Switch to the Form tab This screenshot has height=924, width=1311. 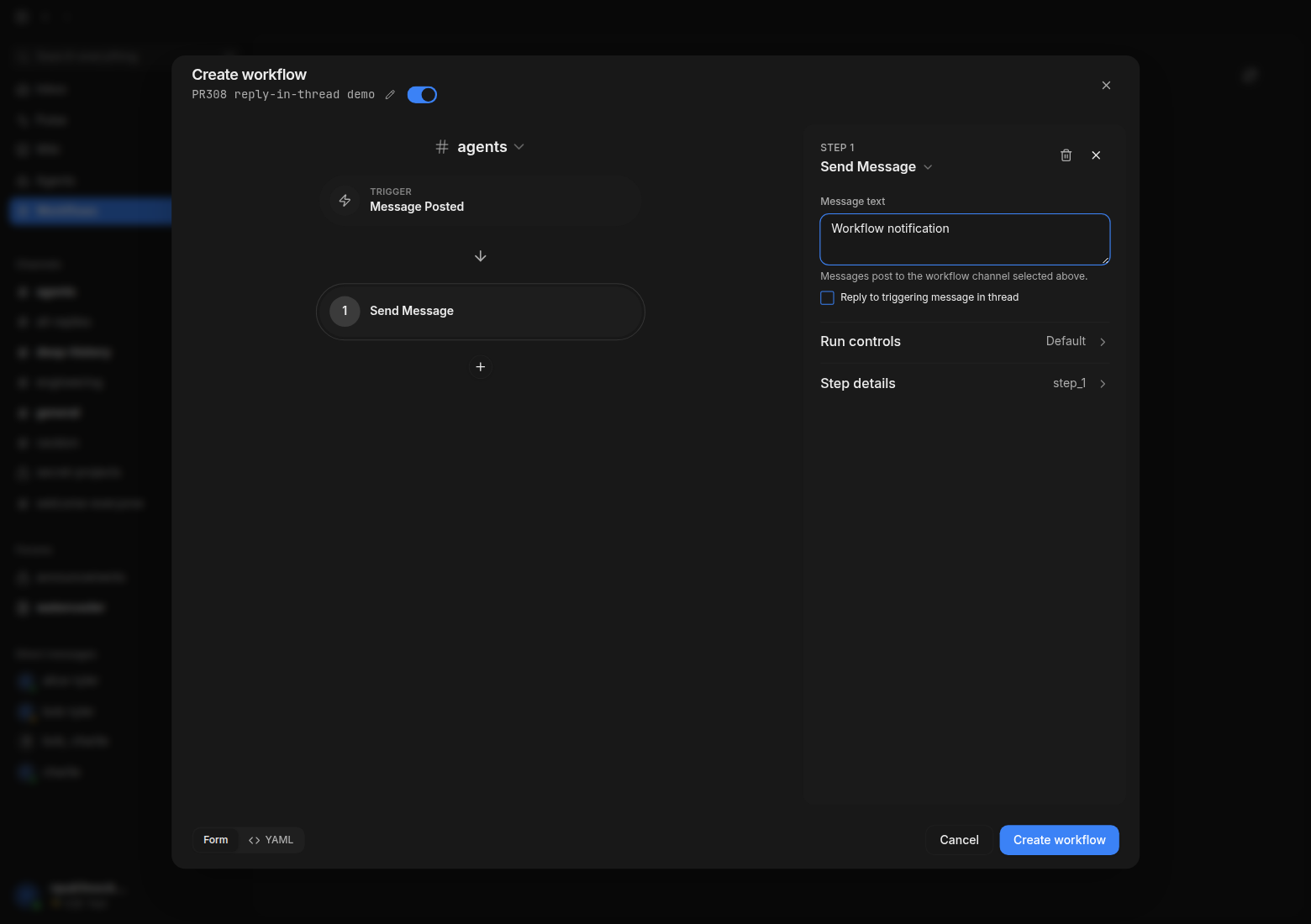pos(216,840)
